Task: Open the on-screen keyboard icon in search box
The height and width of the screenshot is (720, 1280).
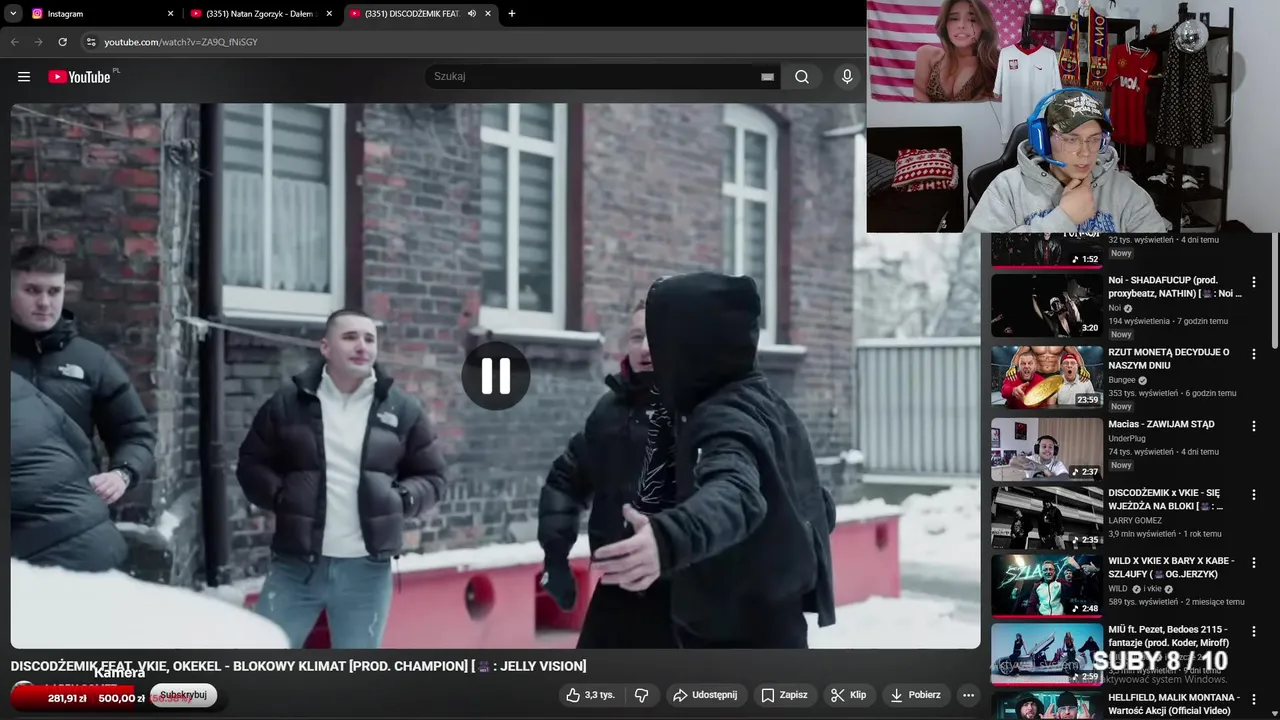Action: [x=767, y=77]
